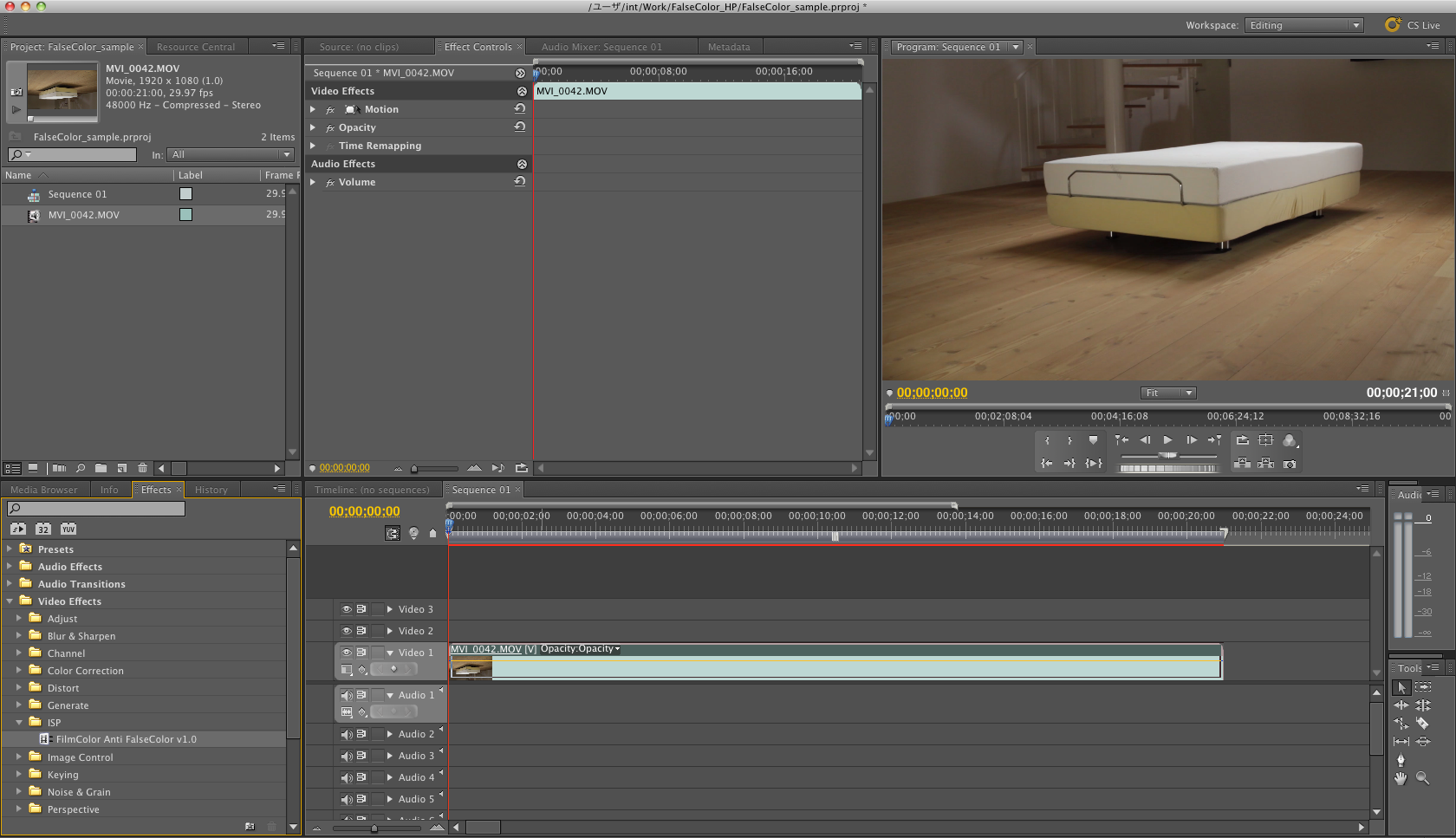This screenshot has width=1456, height=838.
Task: Select the Hand tool
Action: (1401, 778)
